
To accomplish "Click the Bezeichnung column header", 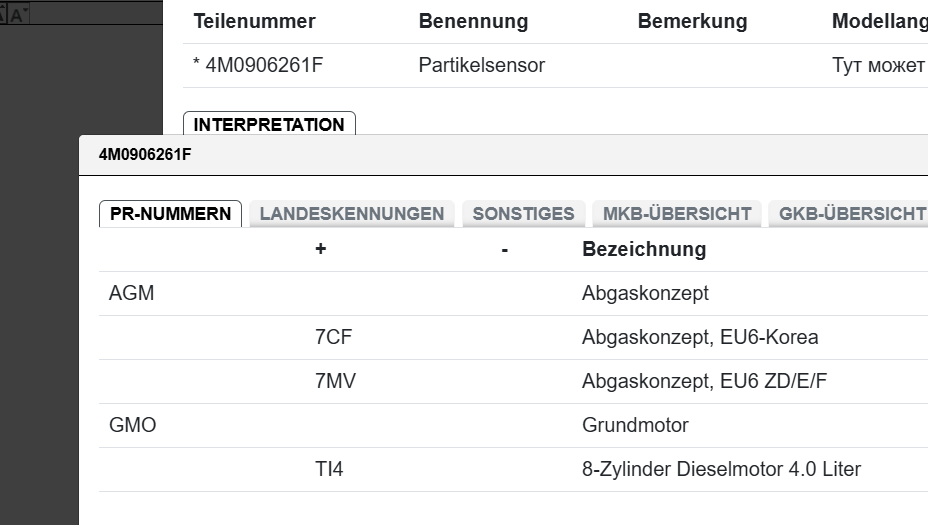I will point(644,249).
